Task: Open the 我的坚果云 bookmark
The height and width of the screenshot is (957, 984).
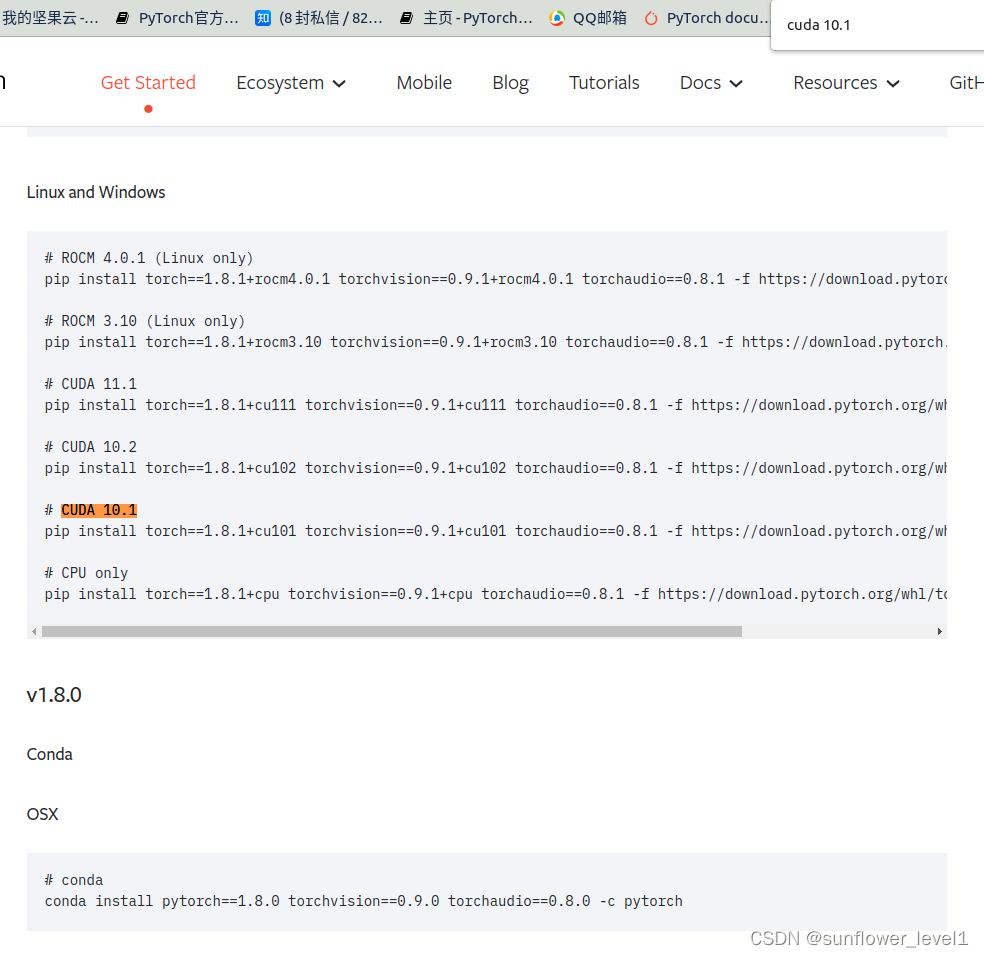Action: [50, 18]
